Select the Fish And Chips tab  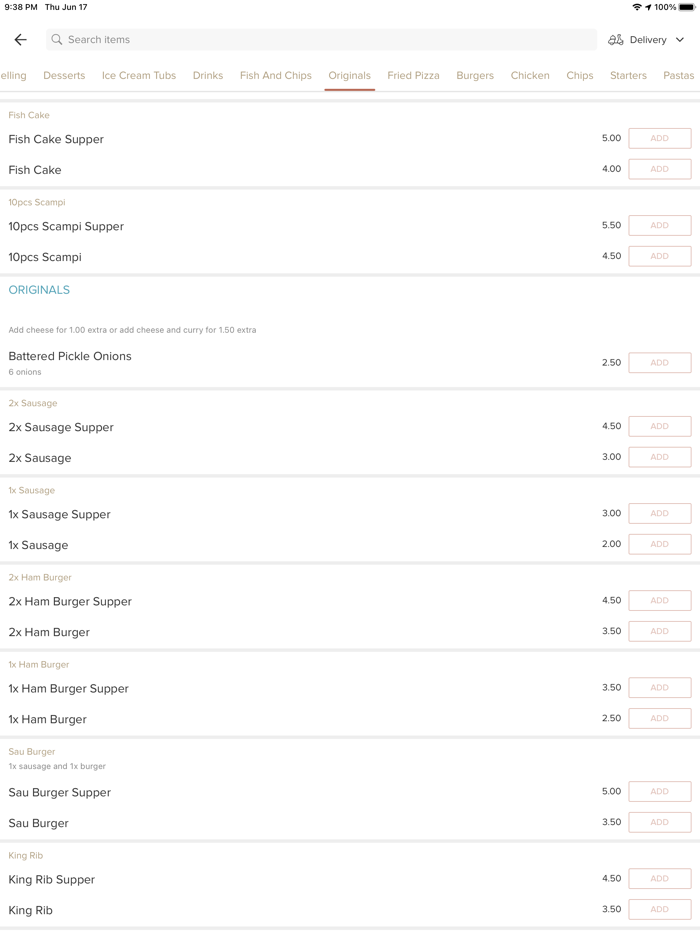pyautogui.click(x=276, y=75)
